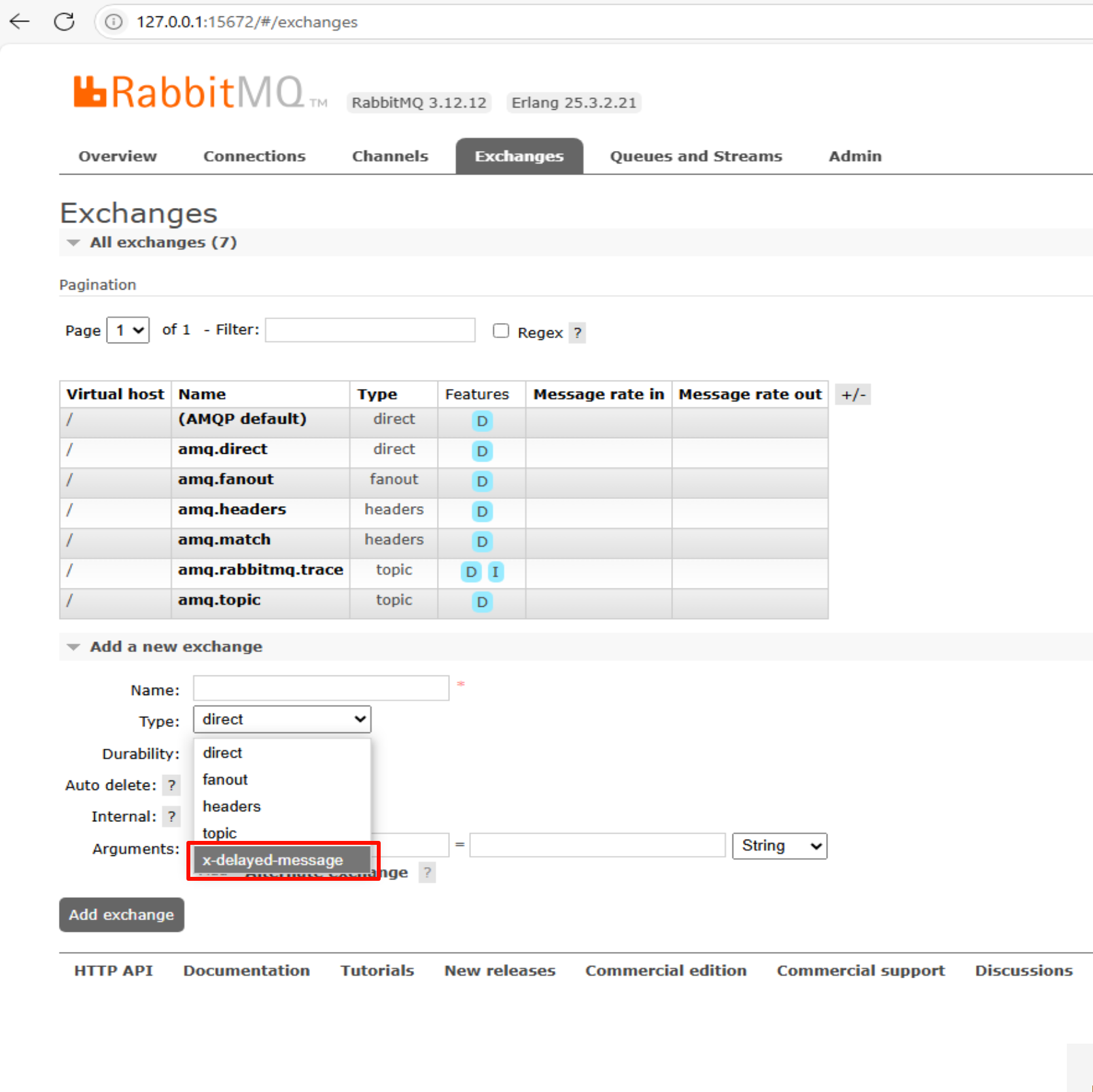The width and height of the screenshot is (1093, 1092).
Task: Open the New releases footer link
Action: click(500, 970)
